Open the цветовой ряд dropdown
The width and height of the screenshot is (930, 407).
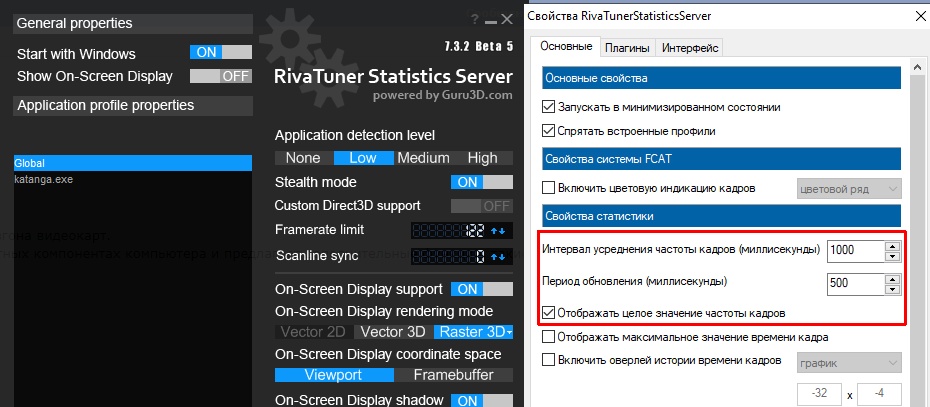point(848,189)
